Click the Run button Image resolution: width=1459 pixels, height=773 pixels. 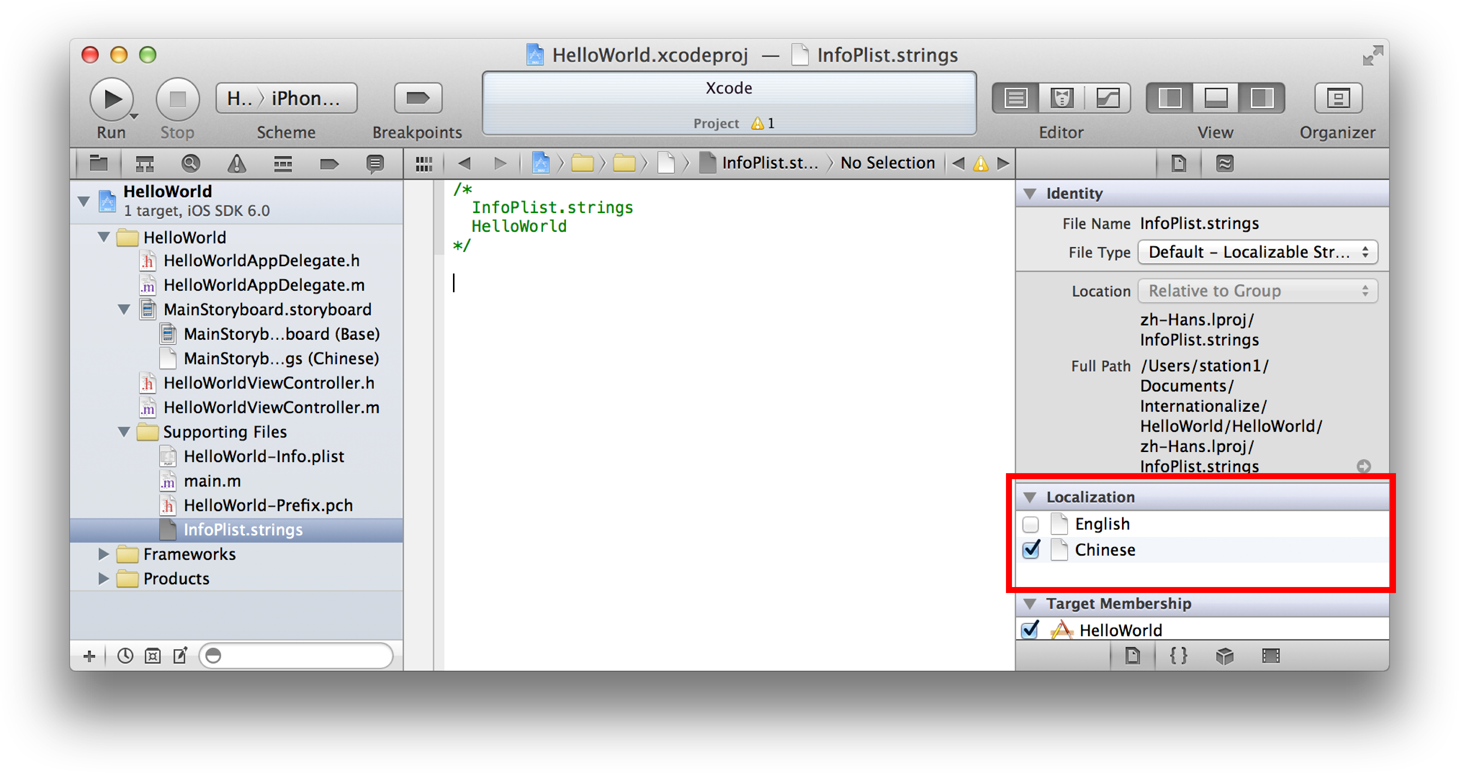coord(113,97)
